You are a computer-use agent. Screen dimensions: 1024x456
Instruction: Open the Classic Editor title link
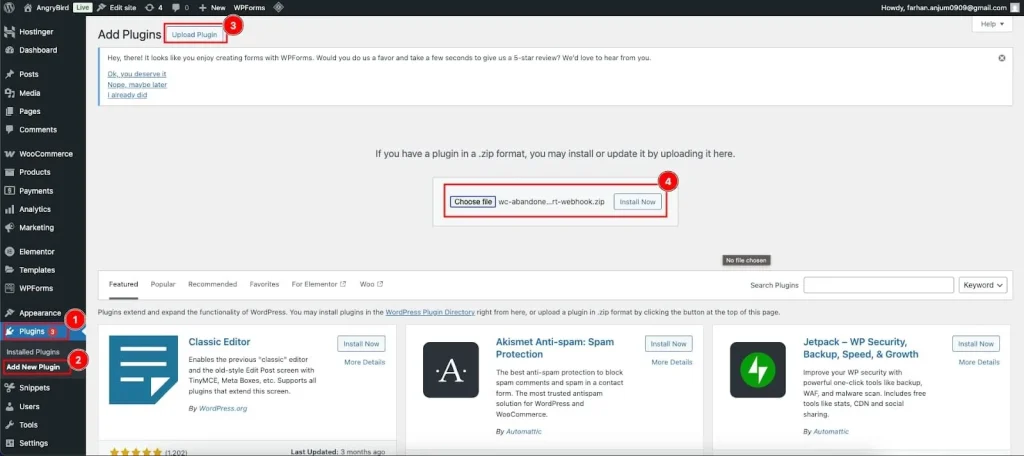(219, 342)
